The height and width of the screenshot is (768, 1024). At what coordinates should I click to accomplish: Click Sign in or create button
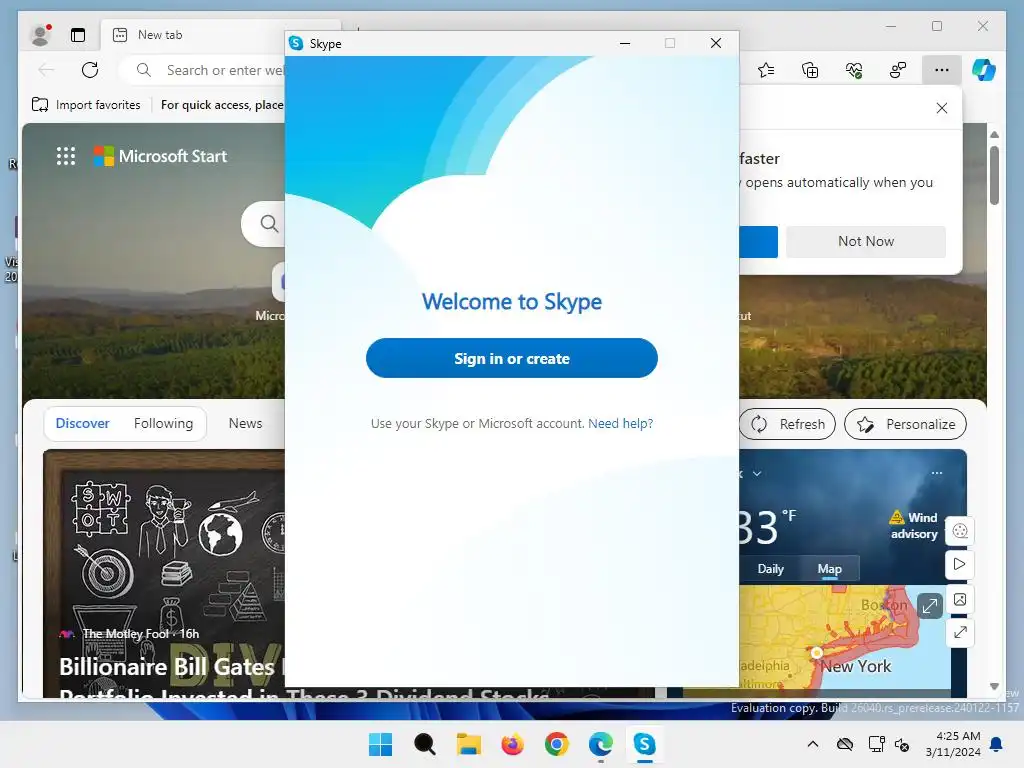pyautogui.click(x=511, y=358)
